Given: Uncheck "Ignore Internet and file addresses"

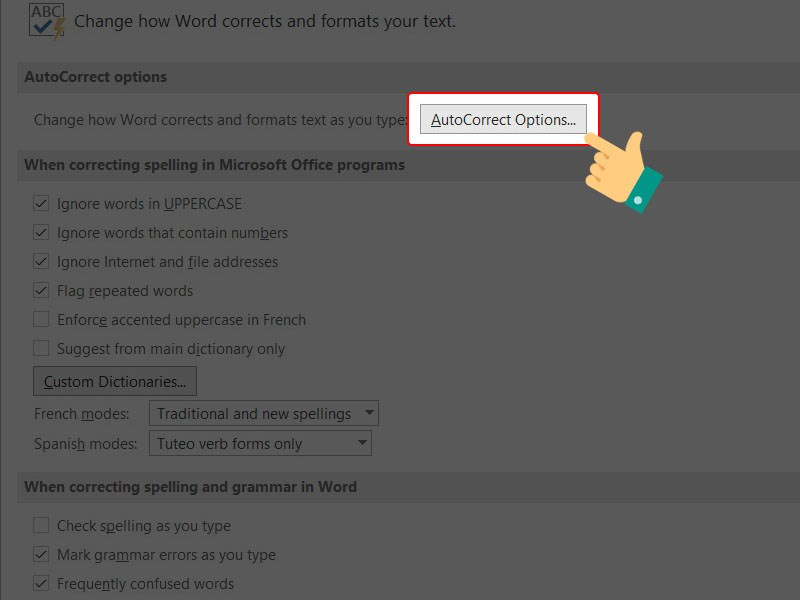Looking at the screenshot, I should coord(41,261).
